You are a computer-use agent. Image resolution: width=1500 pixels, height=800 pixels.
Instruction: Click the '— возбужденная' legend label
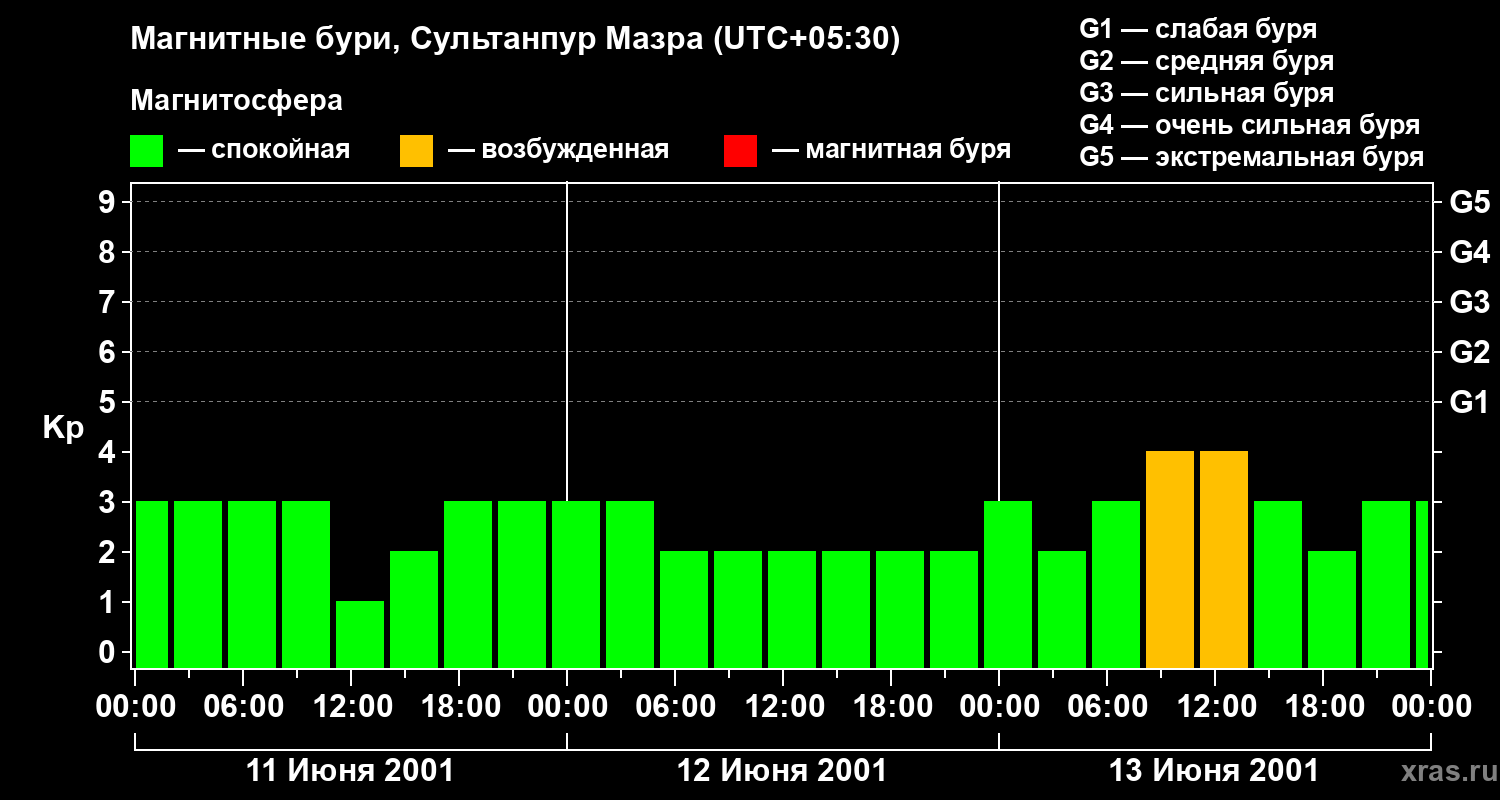click(x=559, y=150)
